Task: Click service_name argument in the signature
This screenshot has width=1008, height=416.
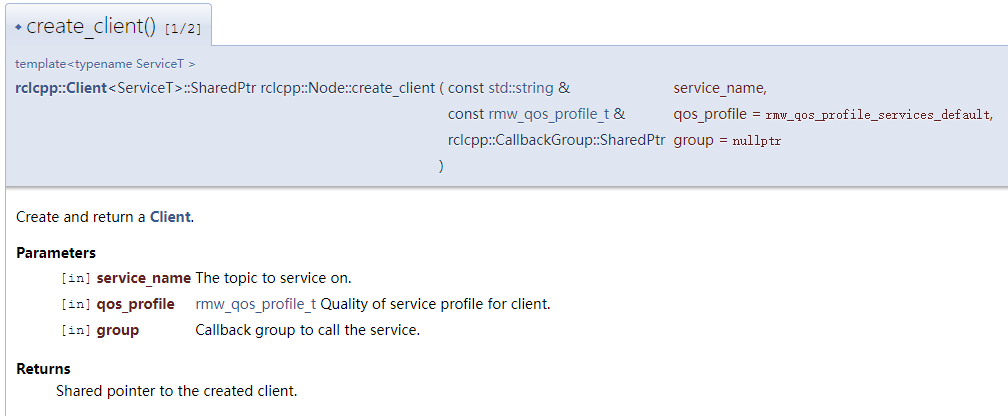Action: [x=720, y=88]
